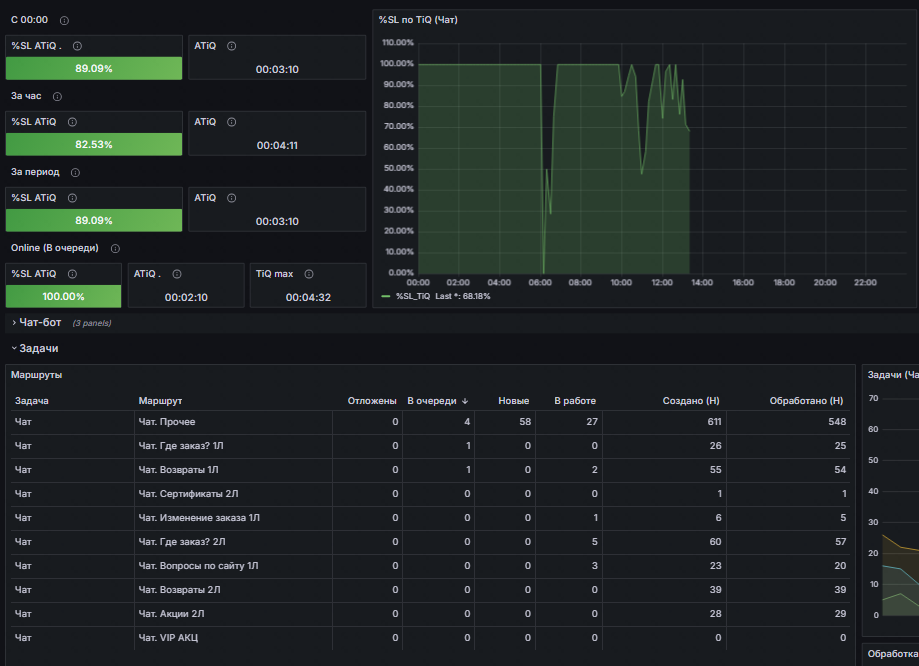919x666 pixels.
Task: Click info icon on ATiQ 00:04:11 panel
Action: click(x=232, y=122)
